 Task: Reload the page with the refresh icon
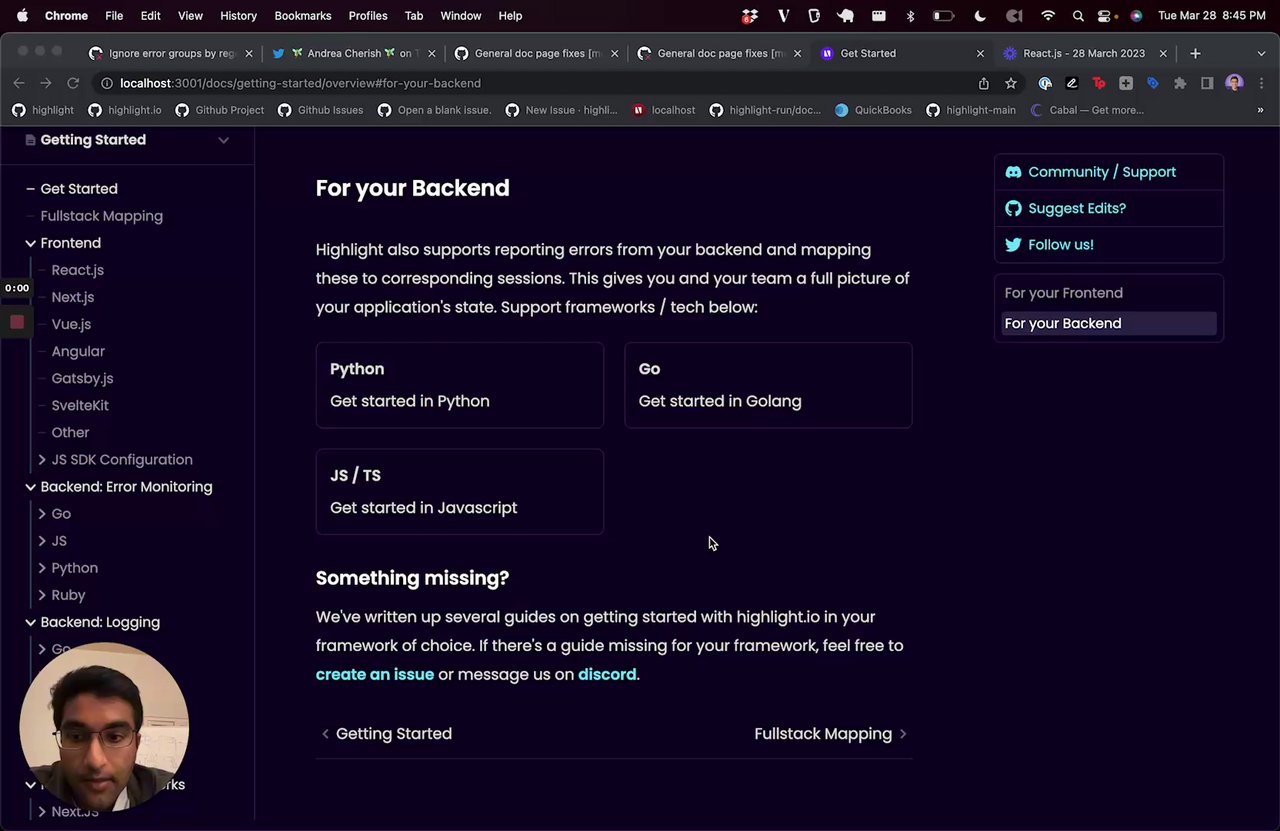tap(73, 84)
